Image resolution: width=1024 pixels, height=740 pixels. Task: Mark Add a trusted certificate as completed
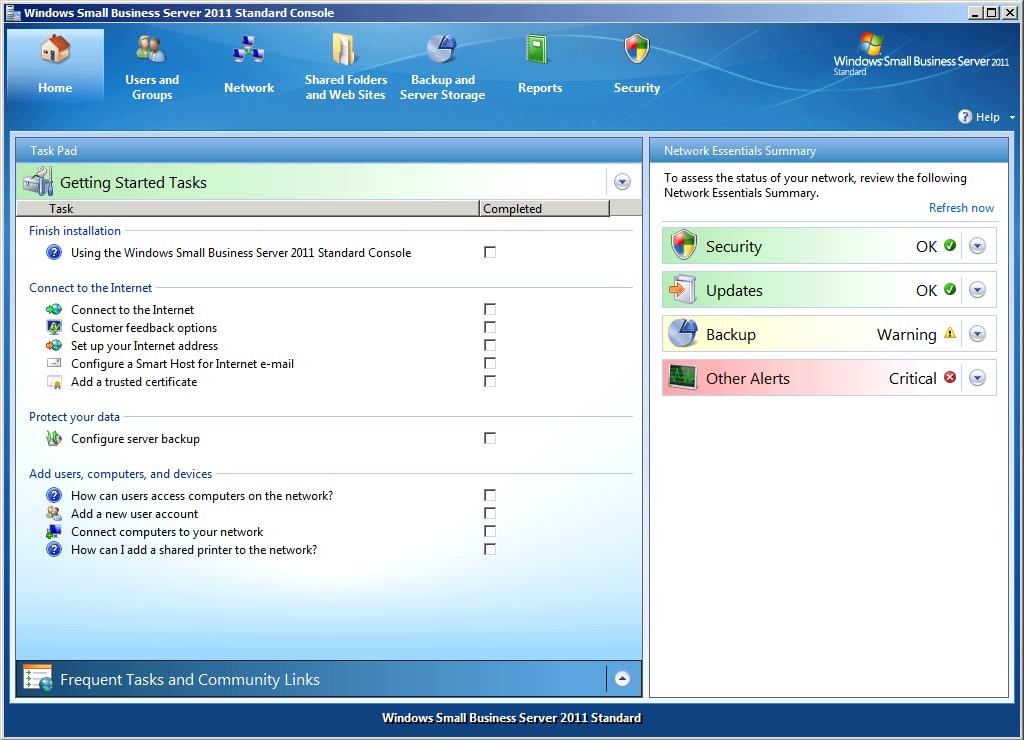point(489,381)
